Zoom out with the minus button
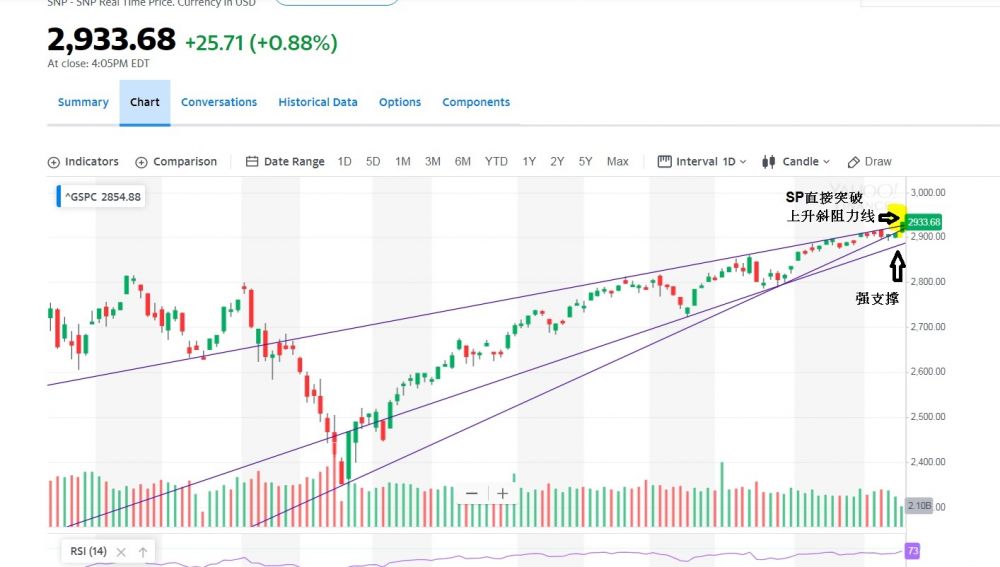 coord(472,494)
